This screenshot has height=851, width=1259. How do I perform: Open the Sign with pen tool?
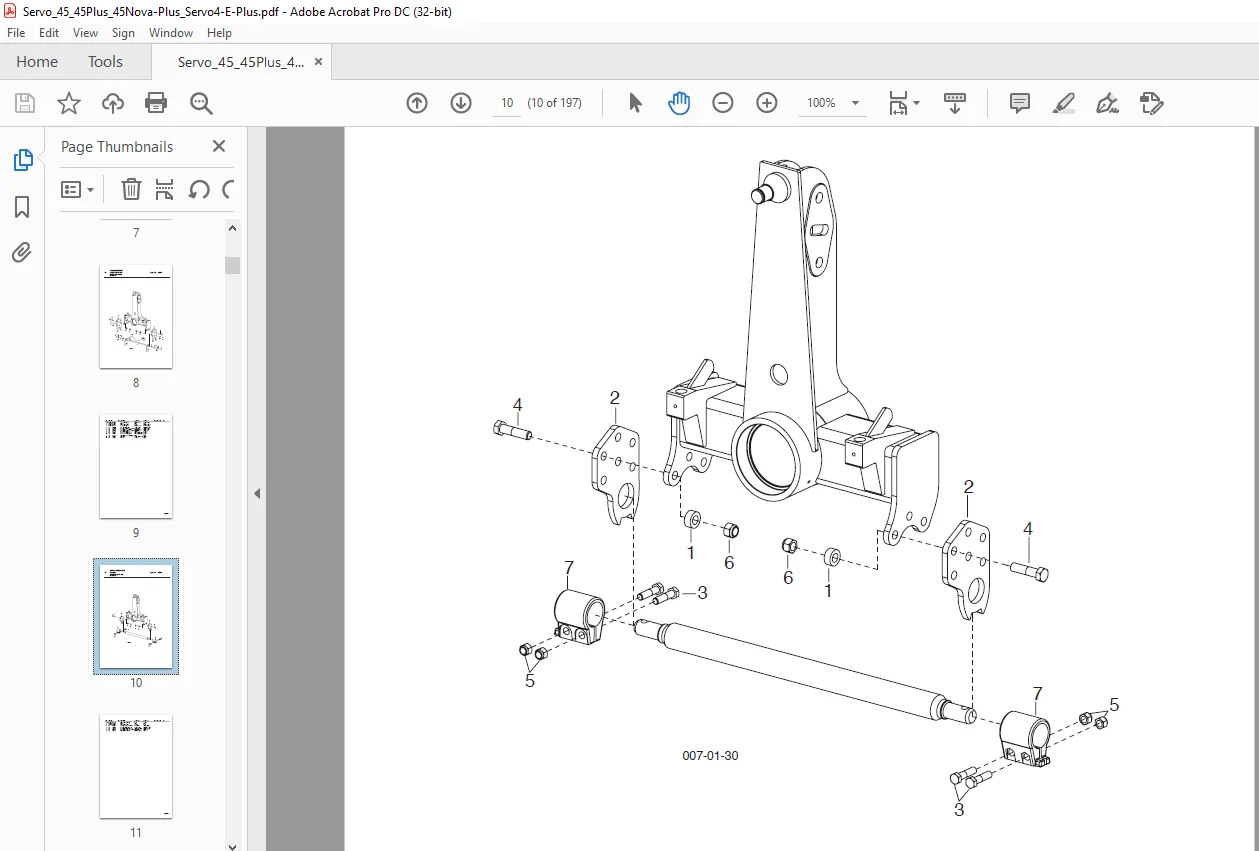1107,103
